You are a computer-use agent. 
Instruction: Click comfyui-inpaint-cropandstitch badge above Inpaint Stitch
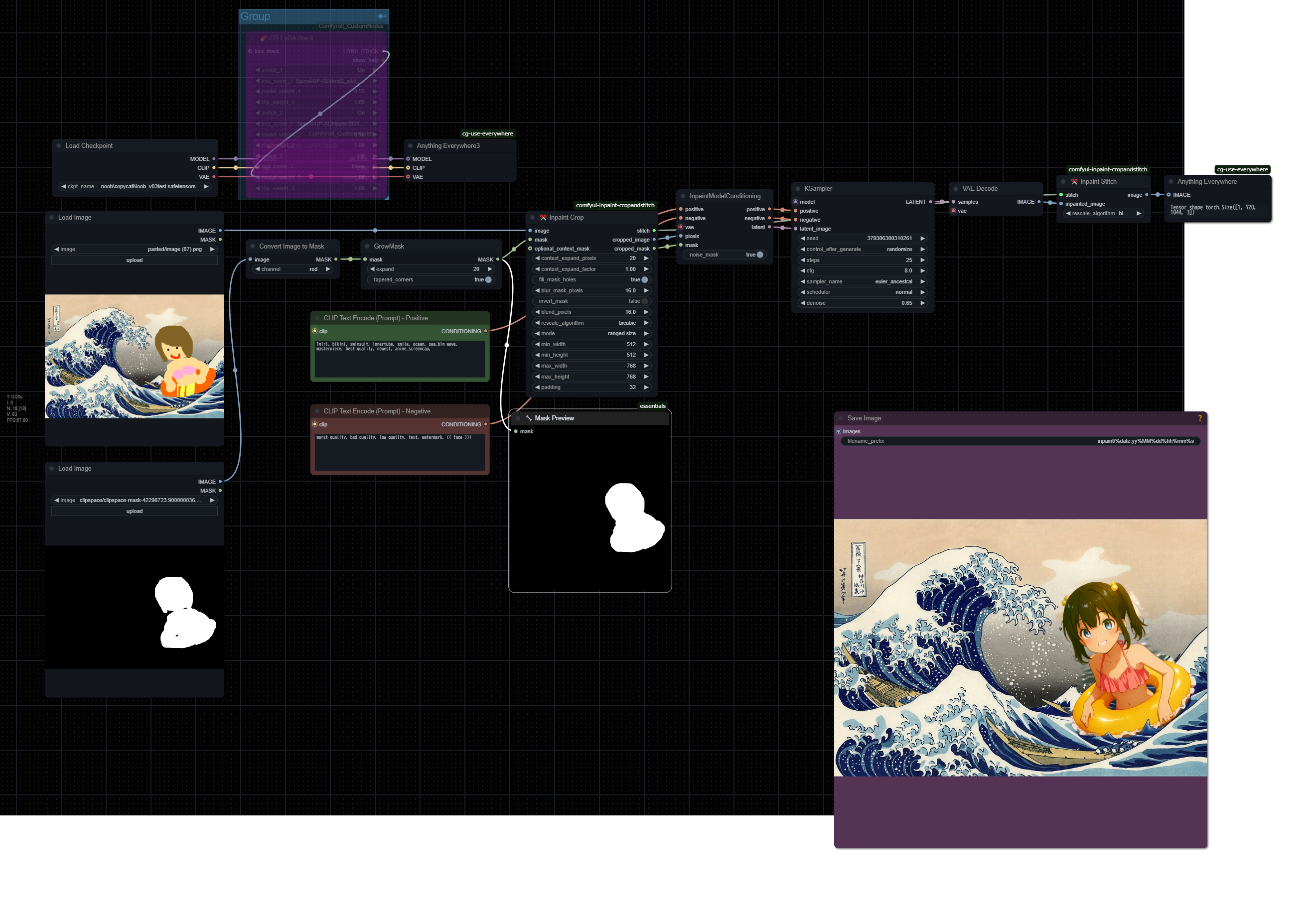[1108, 170]
